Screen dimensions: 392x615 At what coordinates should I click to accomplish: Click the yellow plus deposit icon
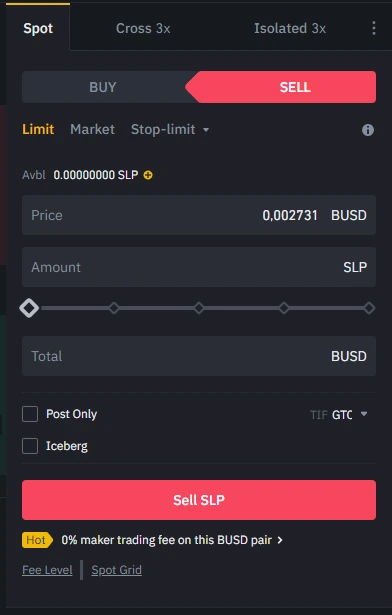tap(148, 175)
